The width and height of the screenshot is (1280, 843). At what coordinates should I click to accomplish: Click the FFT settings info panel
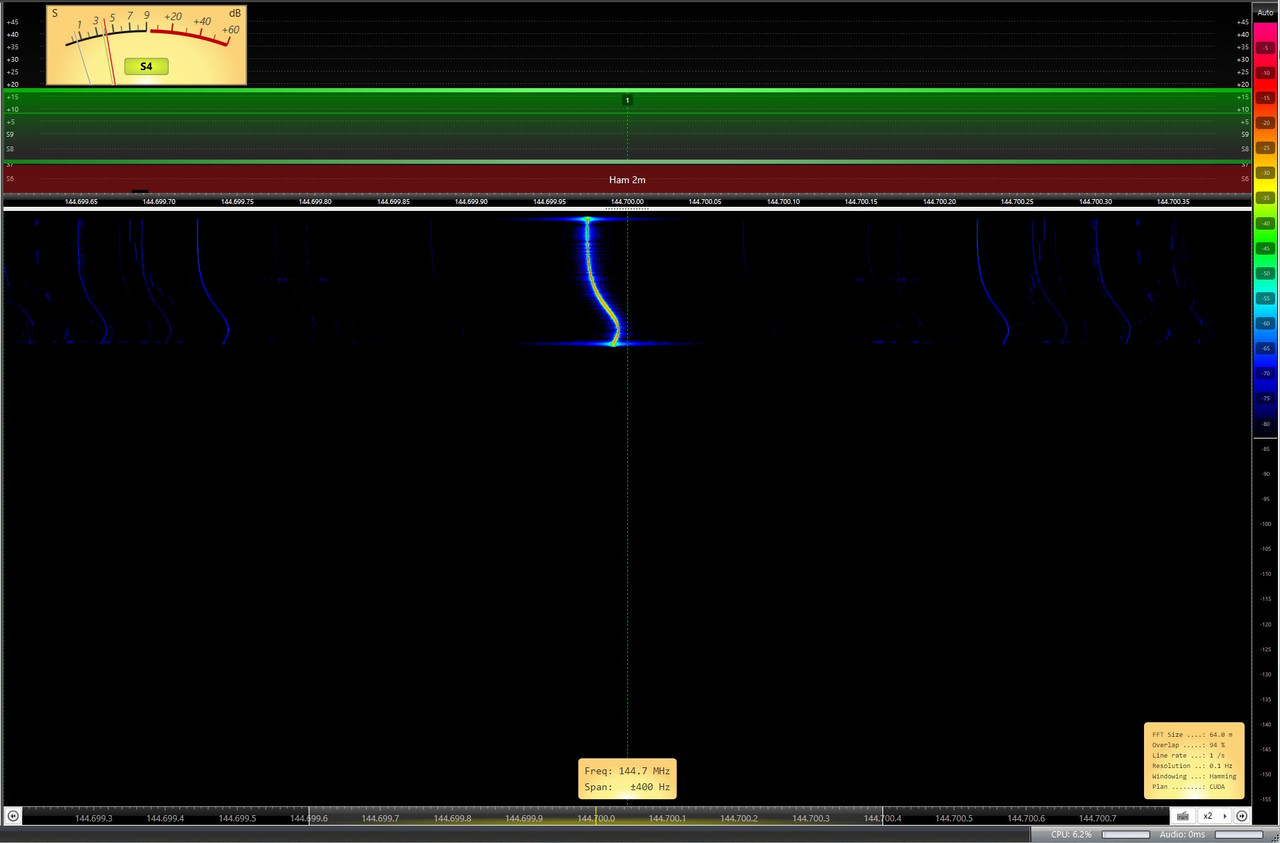[x=1194, y=760]
